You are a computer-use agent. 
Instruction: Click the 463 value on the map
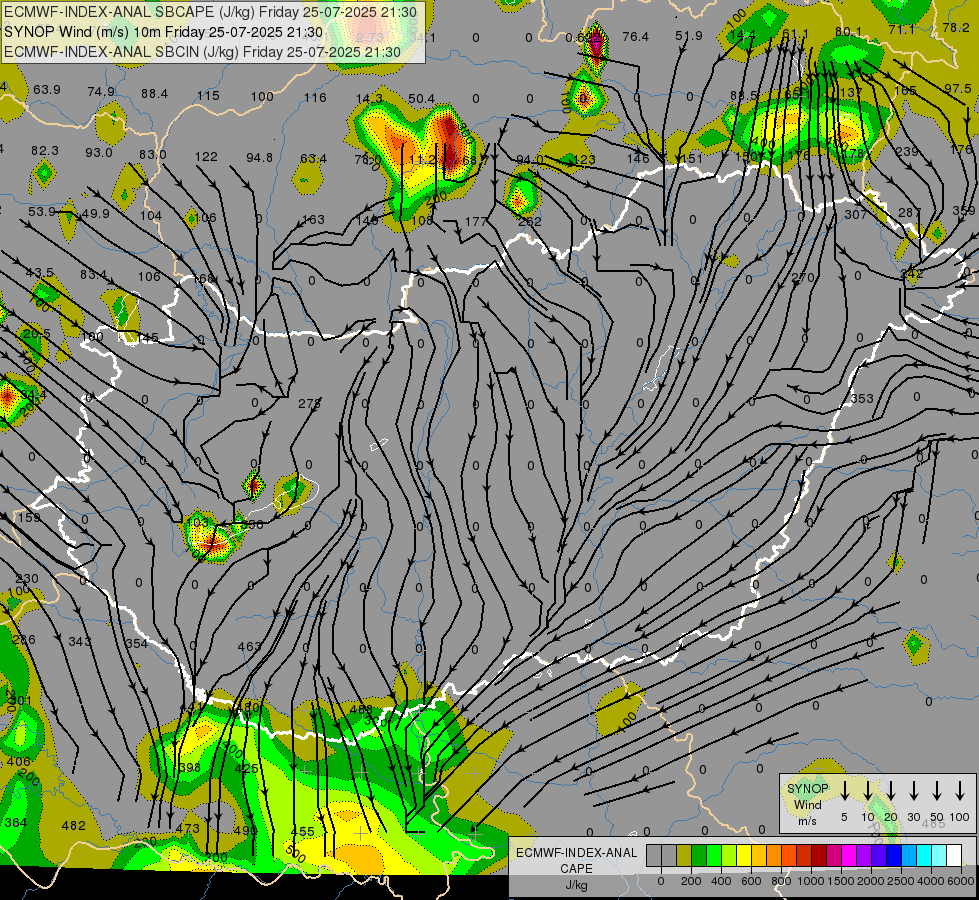[x=249, y=646]
